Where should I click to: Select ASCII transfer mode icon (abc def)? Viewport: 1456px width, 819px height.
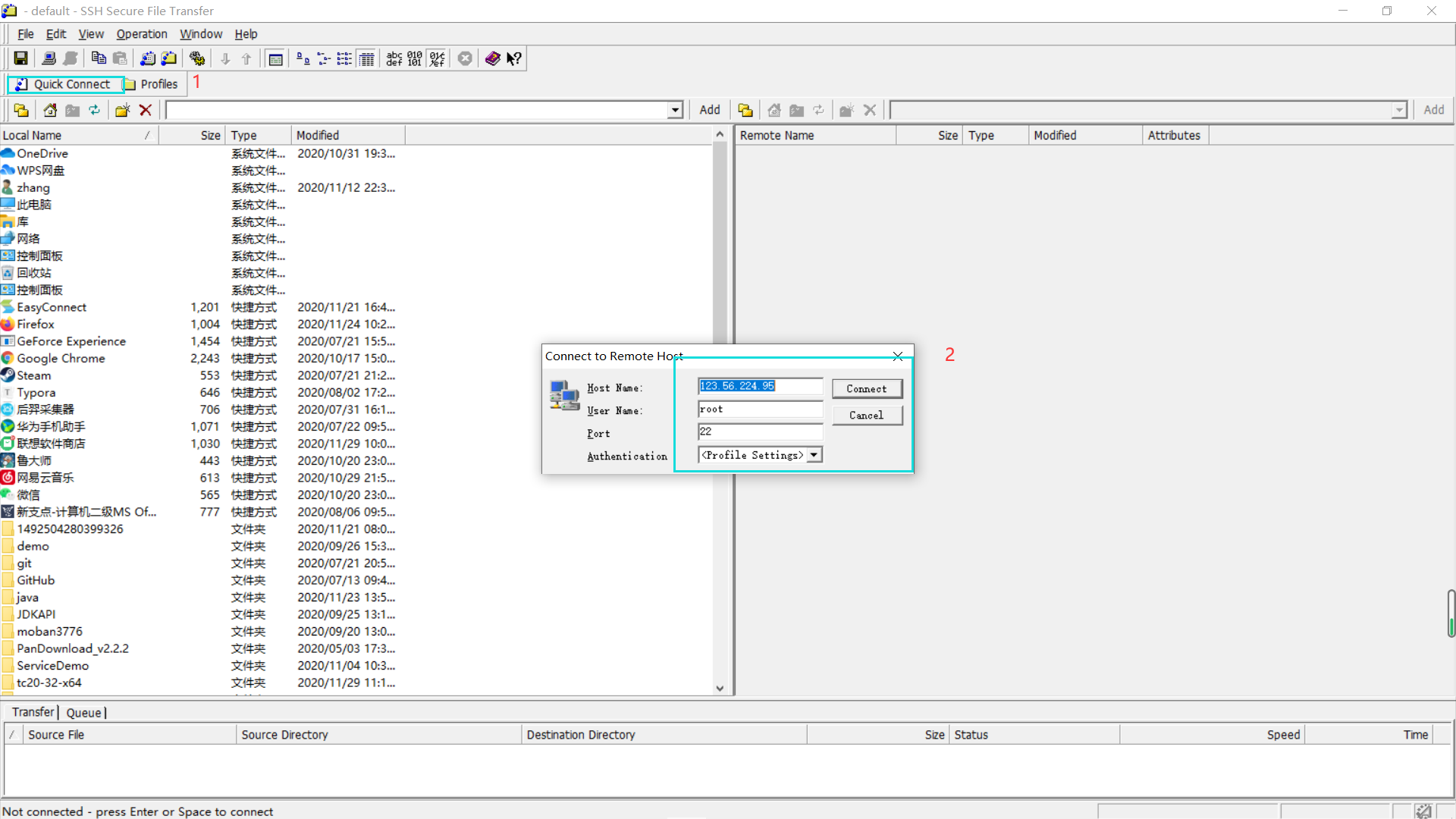[394, 58]
